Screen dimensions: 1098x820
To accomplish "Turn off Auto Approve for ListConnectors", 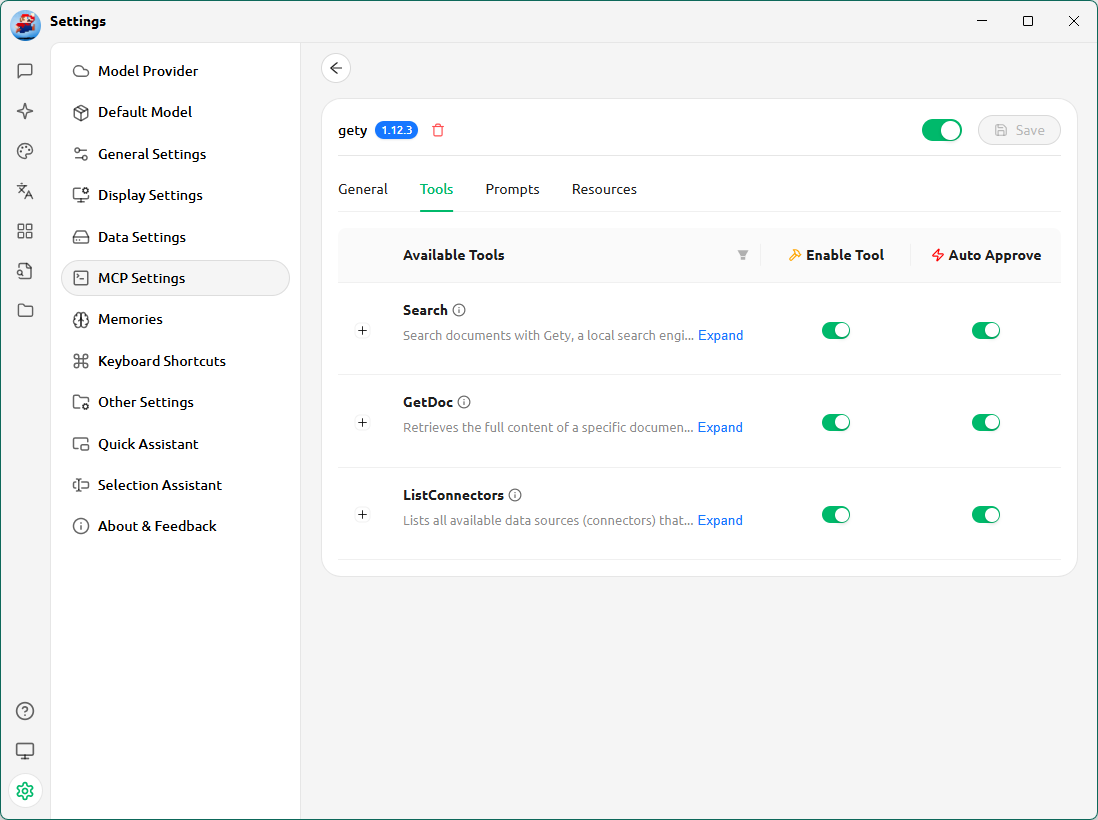I will (x=986, y=515).
